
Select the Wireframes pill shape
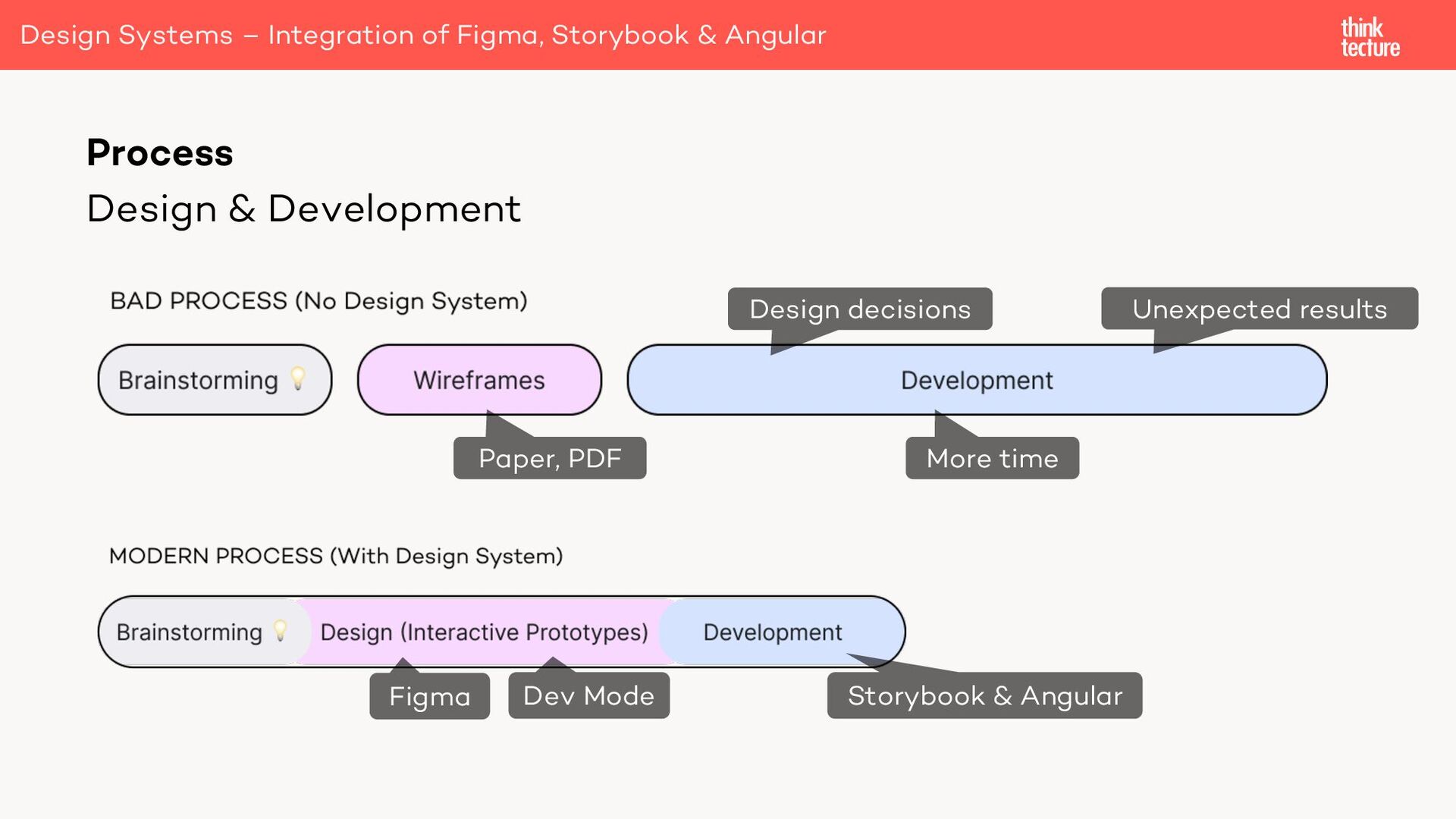[x=479, y=379]
